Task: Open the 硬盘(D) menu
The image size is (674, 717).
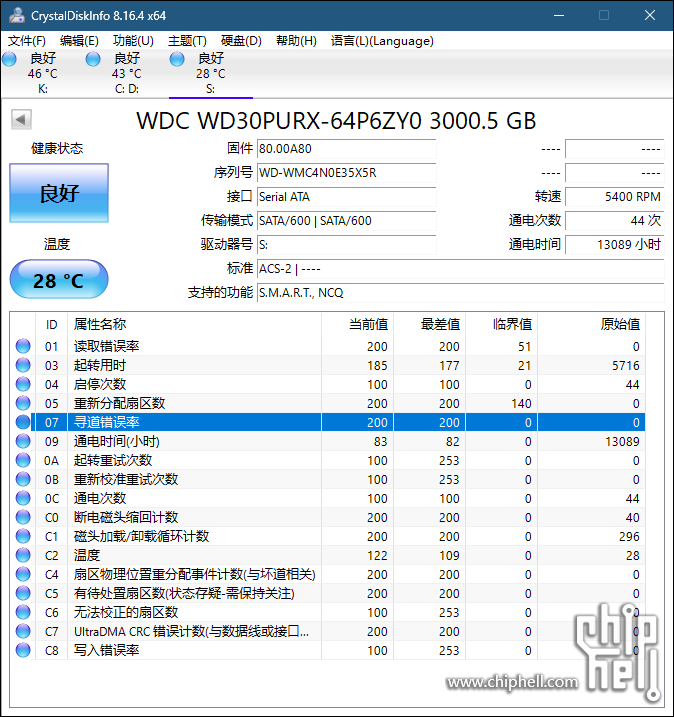Action: tap(241, 41)
